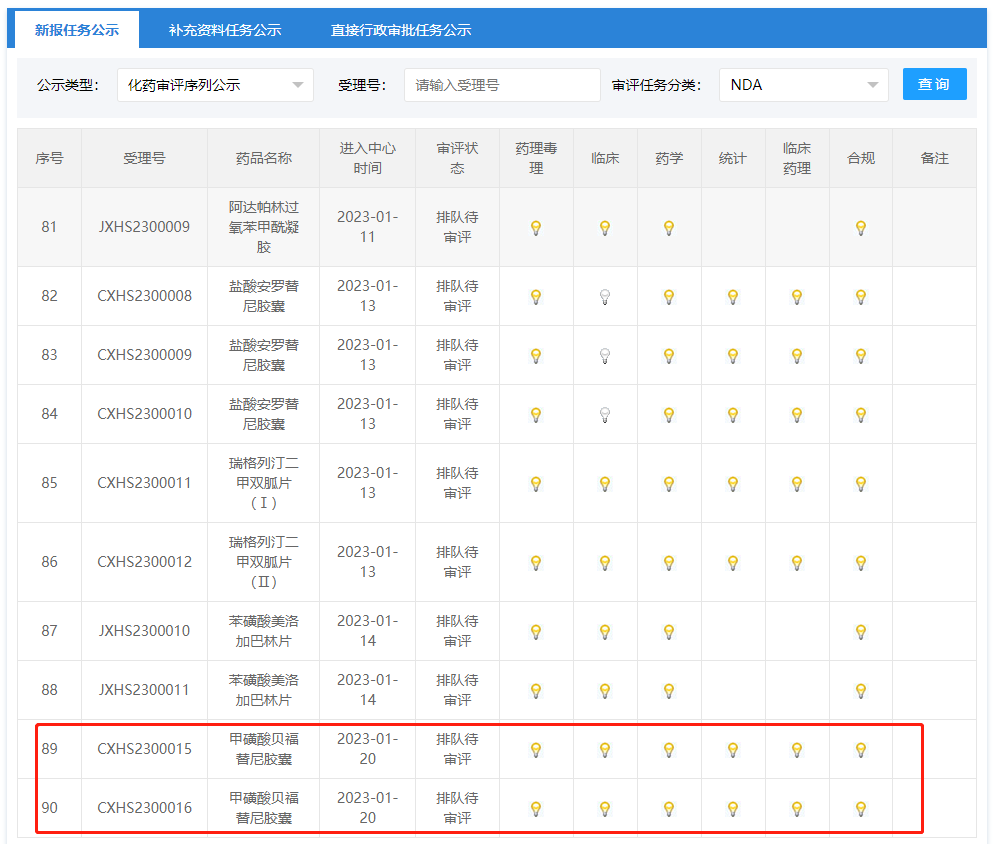Select the 新报任务公示 tab
The image size is (995, 844).
click(77, 30)
